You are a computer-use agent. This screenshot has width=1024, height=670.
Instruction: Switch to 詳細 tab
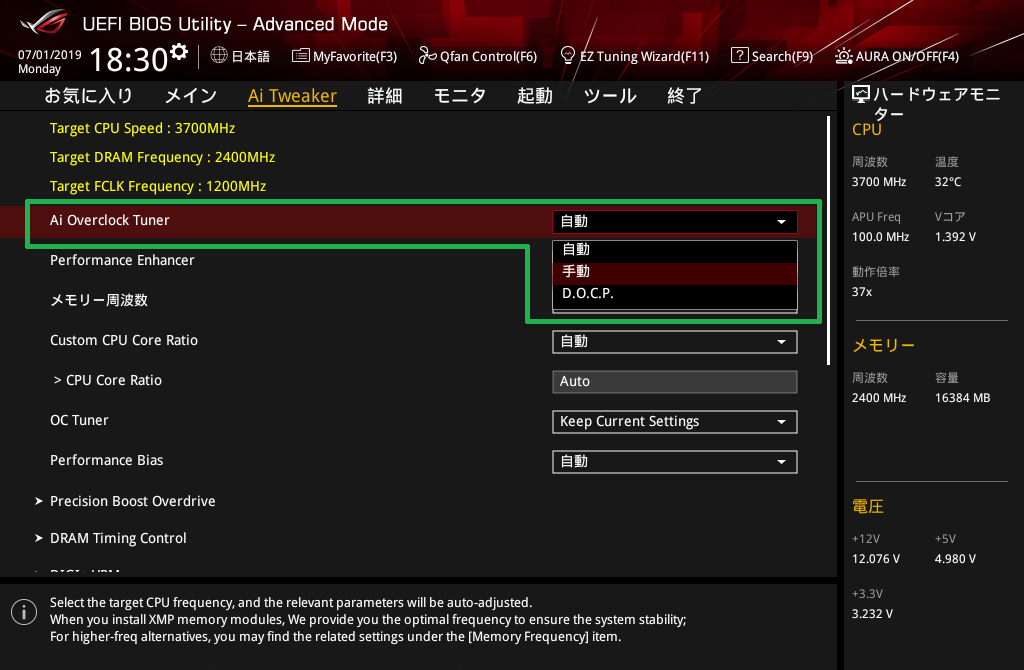tap(385, 96)
